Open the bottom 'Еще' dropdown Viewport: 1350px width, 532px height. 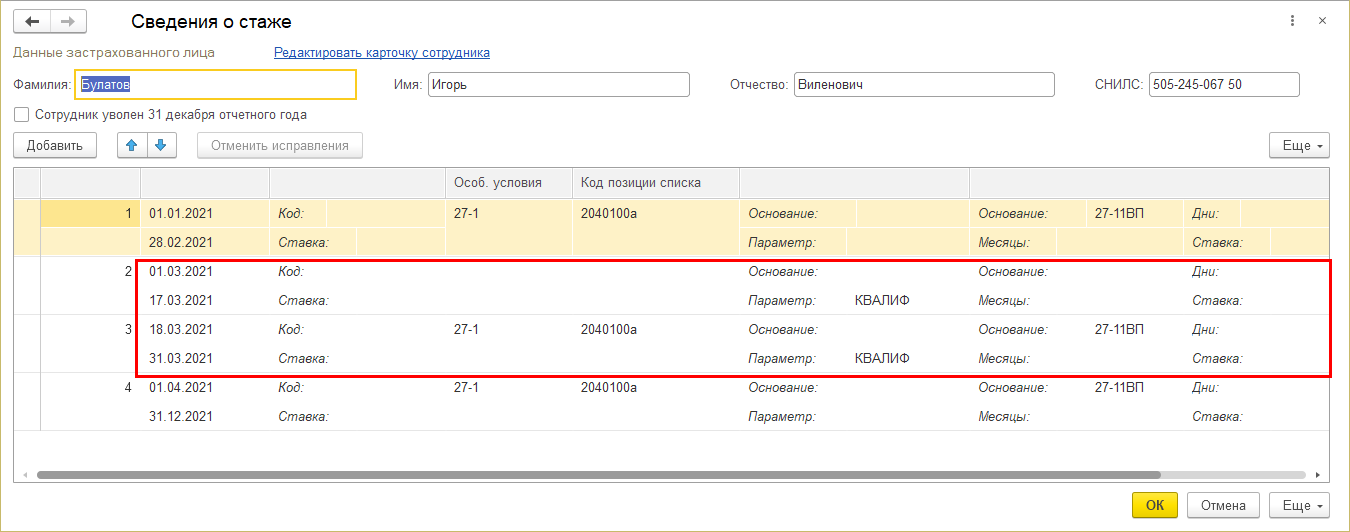tap(1299, 505)
